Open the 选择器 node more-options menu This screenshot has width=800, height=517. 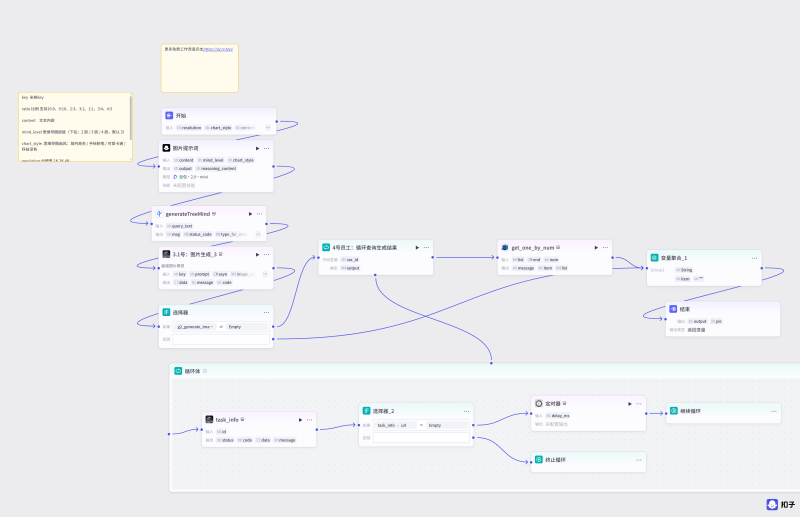266,312
